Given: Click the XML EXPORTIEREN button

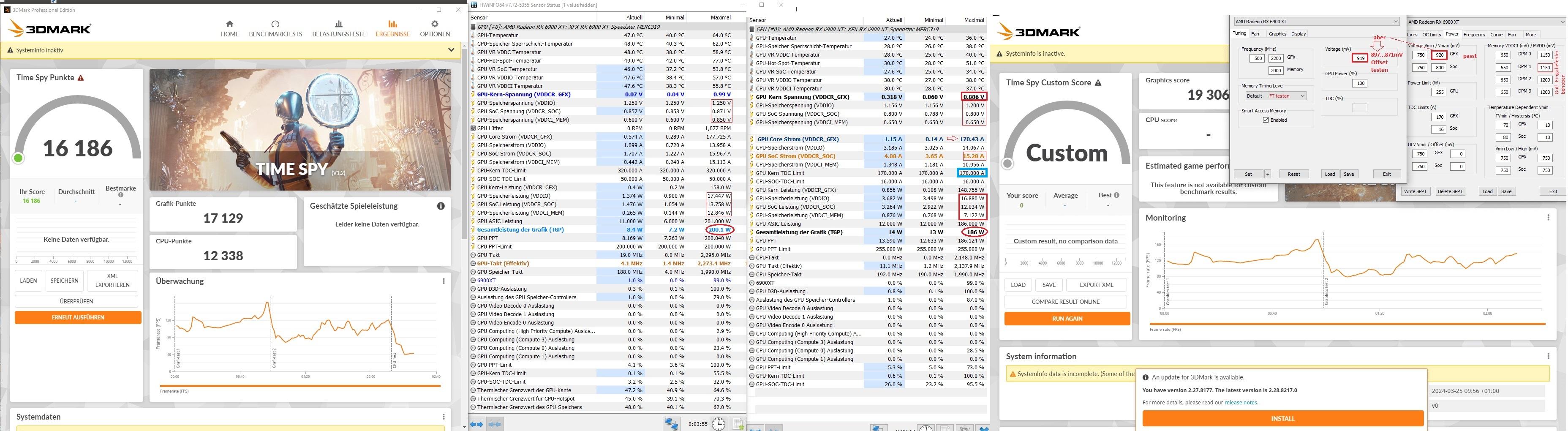Looking at the screenshot, I should click(x=112, y=281).
